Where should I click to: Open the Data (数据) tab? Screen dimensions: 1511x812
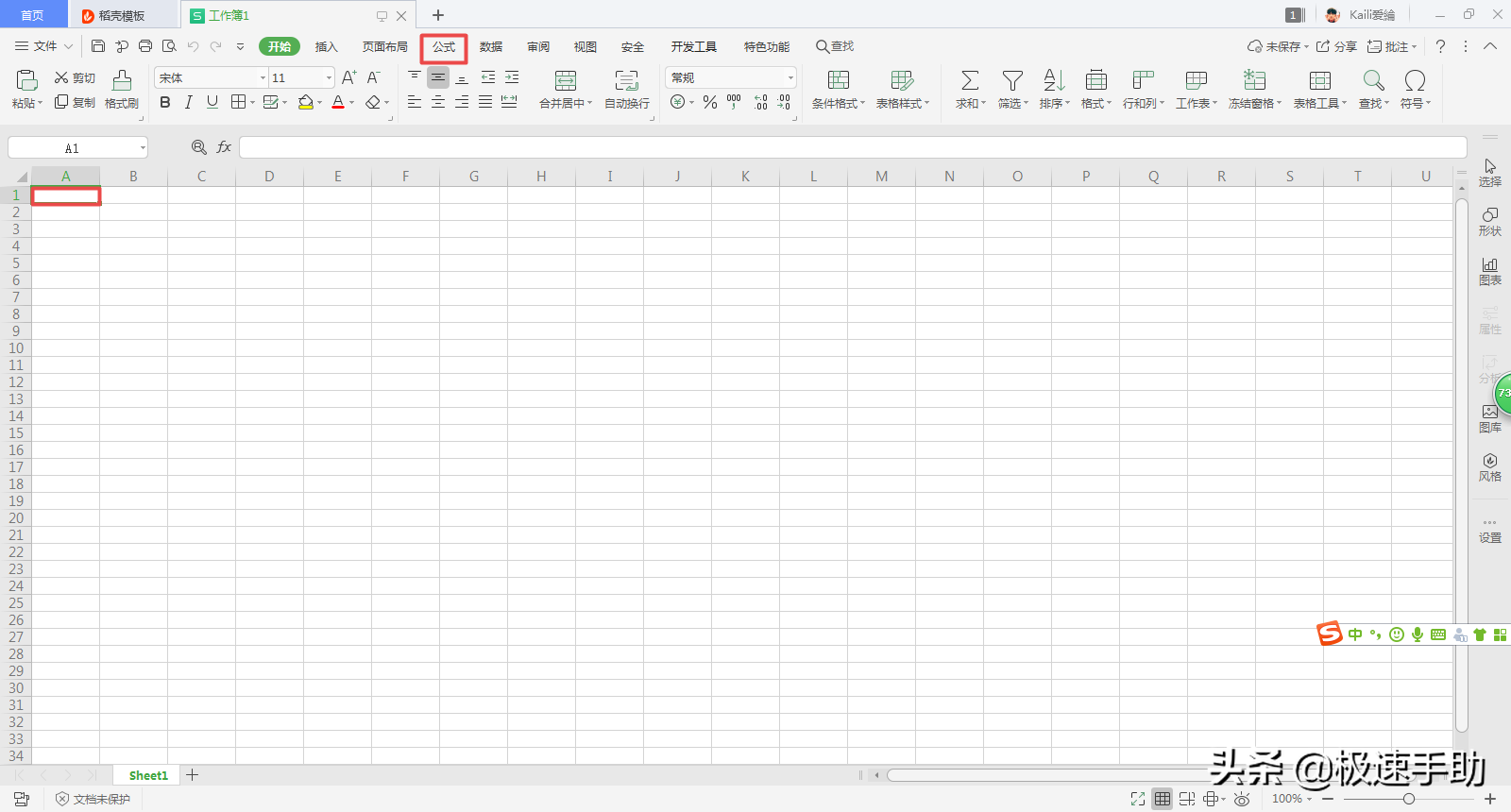pyautogui.click(x=491, y=46)
